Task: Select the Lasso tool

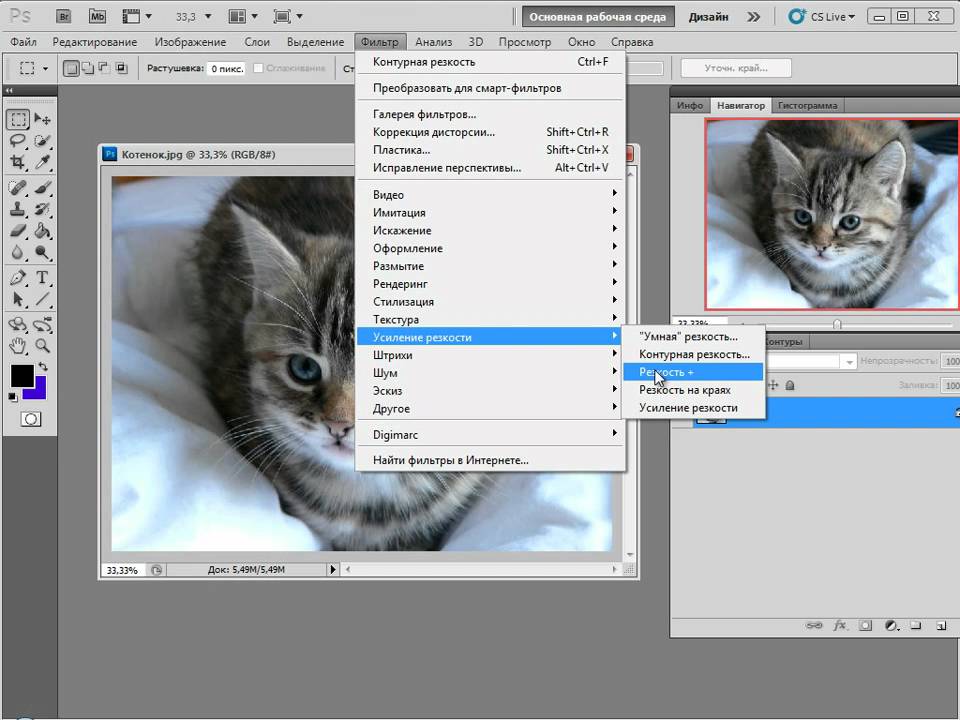Action: point(18,141)
